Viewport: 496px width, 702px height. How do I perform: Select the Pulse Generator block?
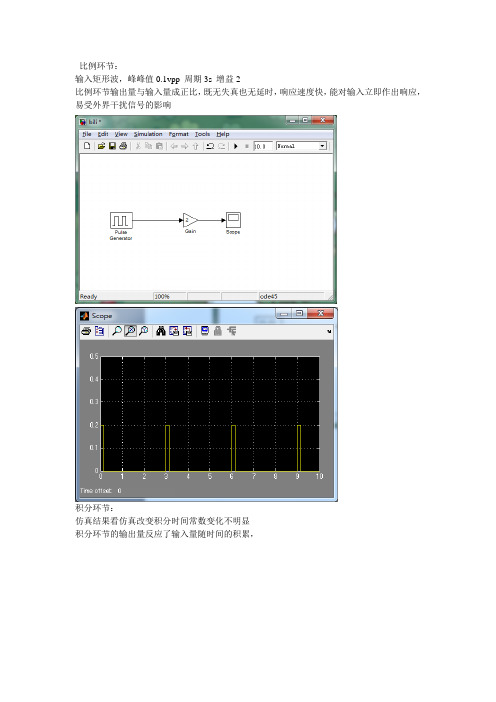coord(121,220)
